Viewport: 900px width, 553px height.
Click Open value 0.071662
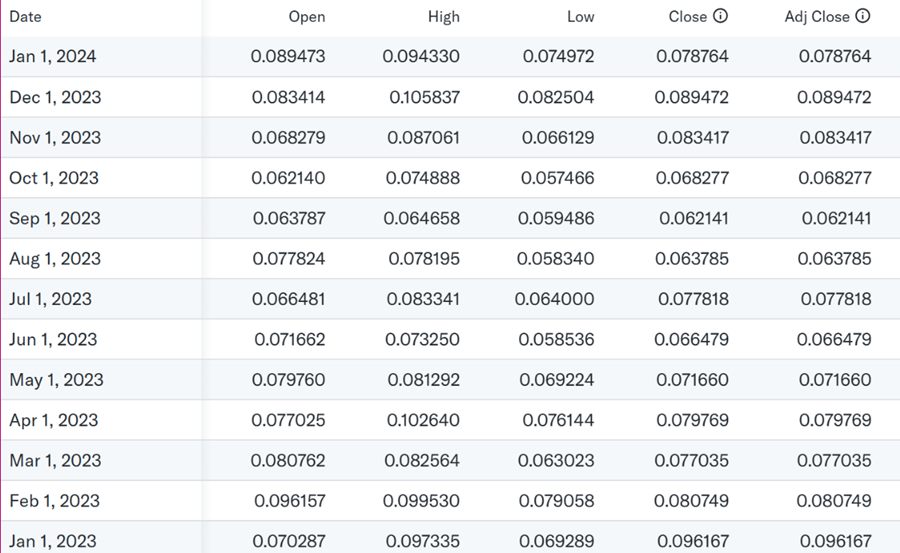[290, 339]
